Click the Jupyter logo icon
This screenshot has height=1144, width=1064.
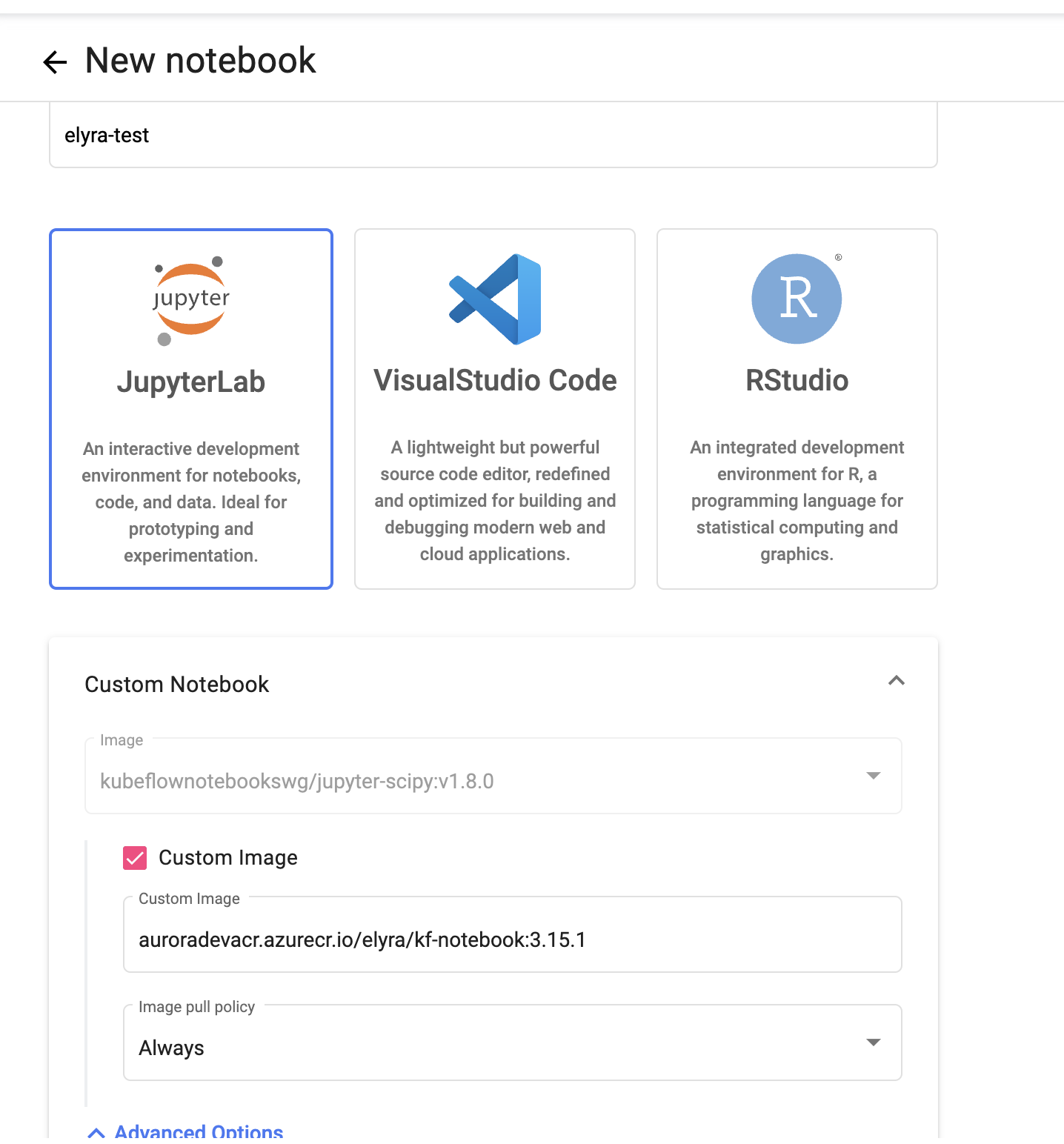[x=191, y=300]
